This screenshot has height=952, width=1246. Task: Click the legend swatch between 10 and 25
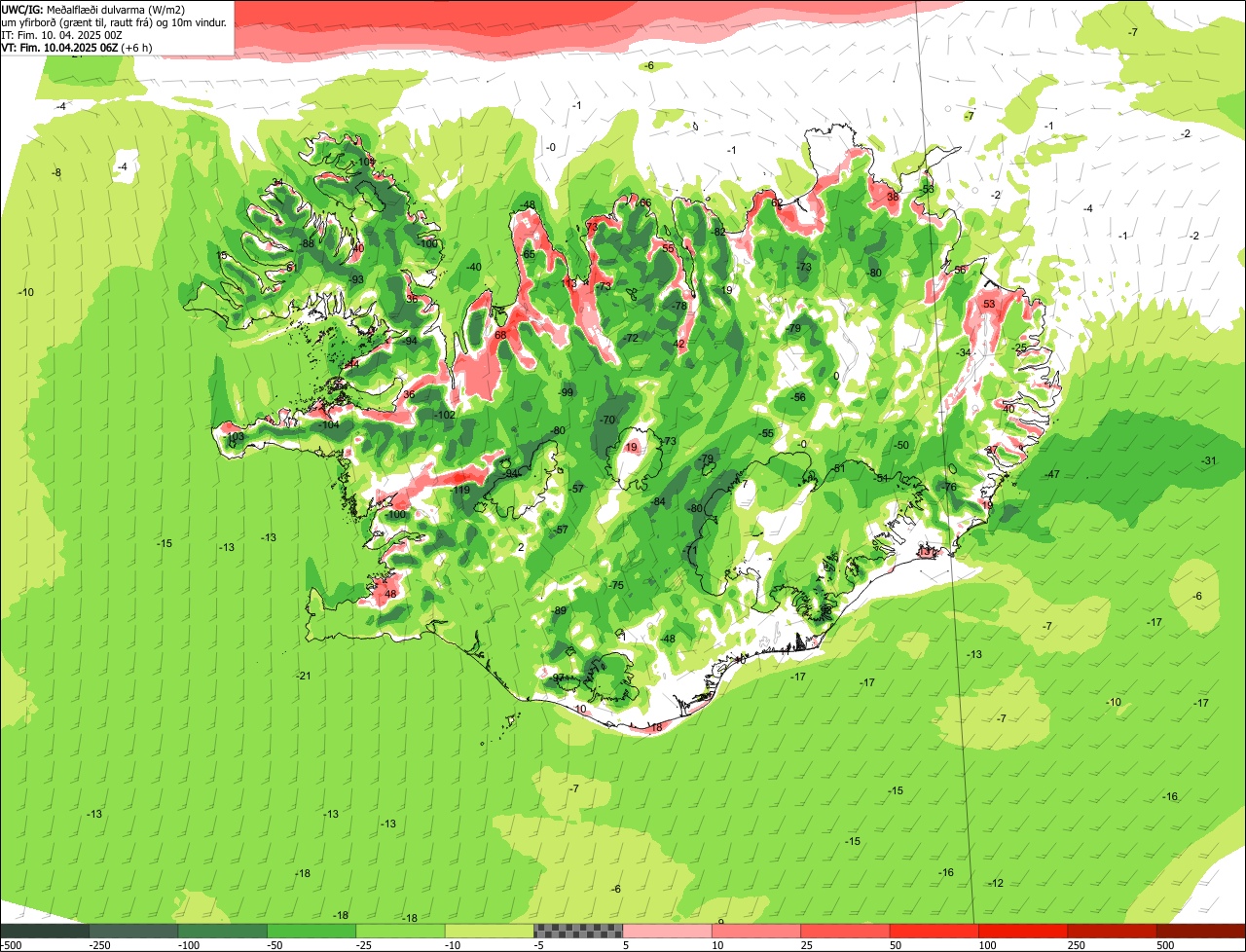pyautogui.click(x=757, y=932)
